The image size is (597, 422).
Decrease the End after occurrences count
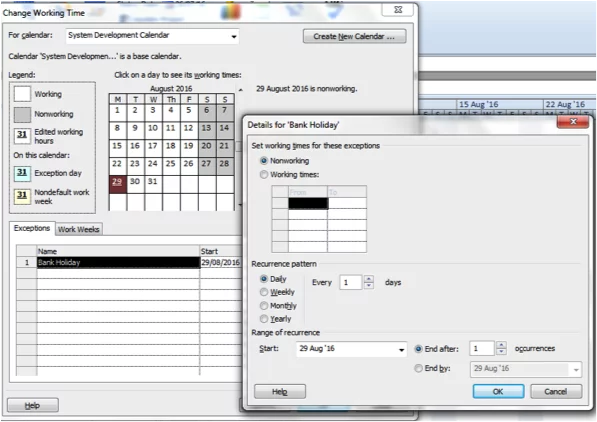point(501,352)
